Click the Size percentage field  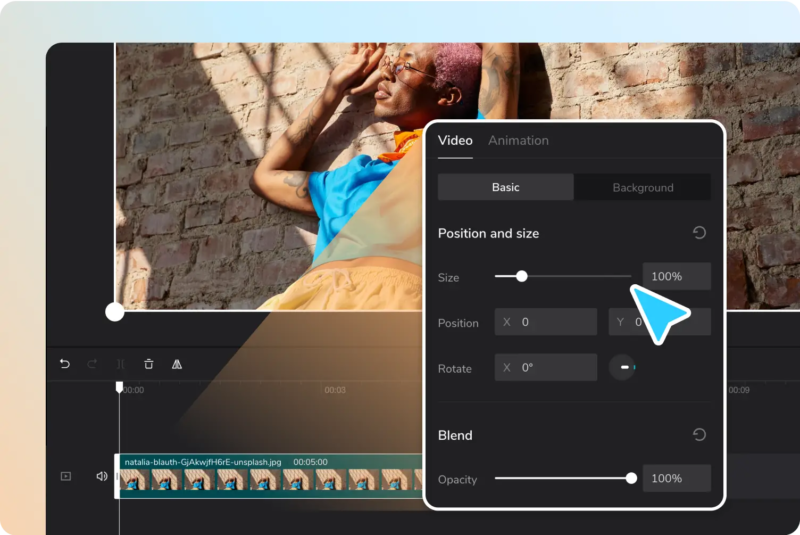pyautogui.click(x=676, y=276)
